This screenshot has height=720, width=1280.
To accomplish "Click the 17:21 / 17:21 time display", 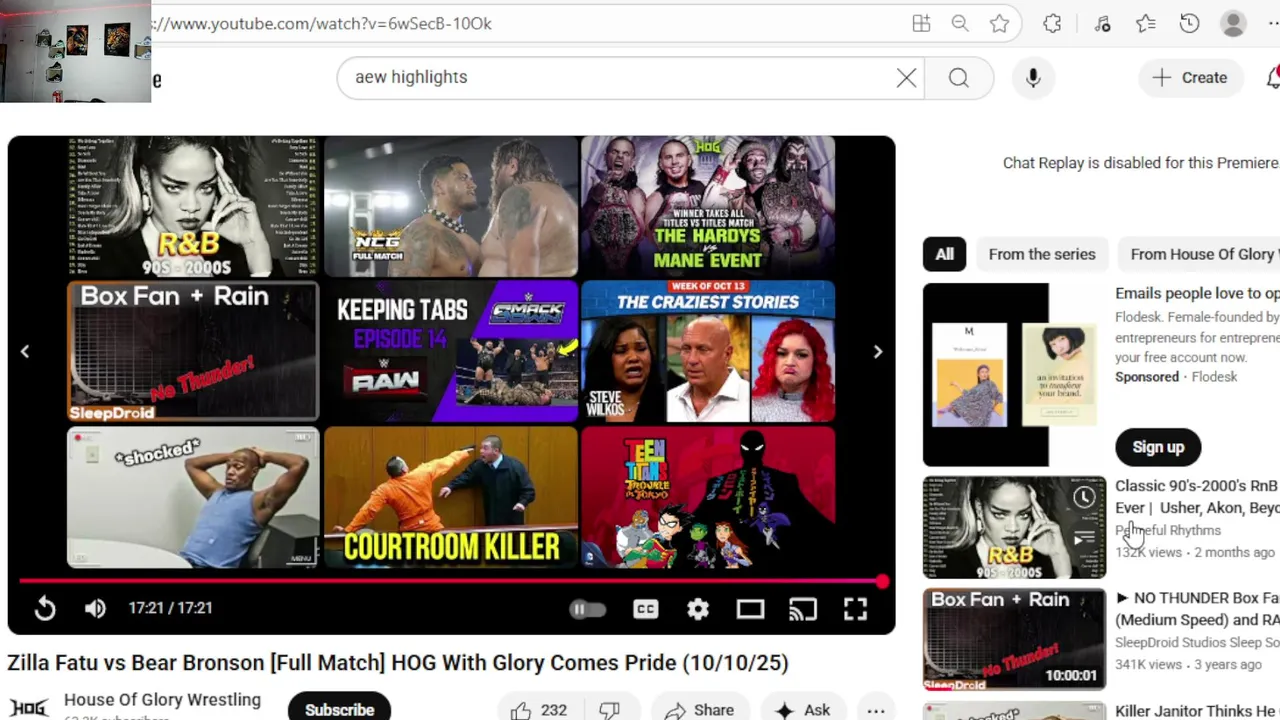I will 170,608.
